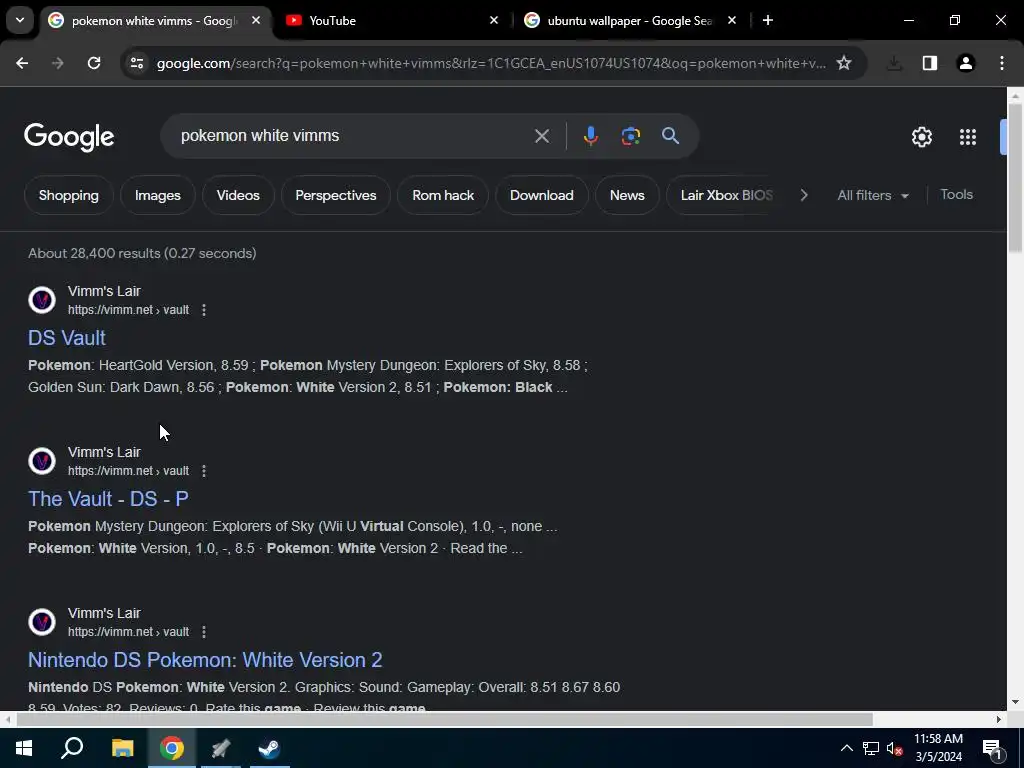Viewport: 1024px width, 768px height.
Task: Open File Explorer from taskbar
Action: coord(122,748)
